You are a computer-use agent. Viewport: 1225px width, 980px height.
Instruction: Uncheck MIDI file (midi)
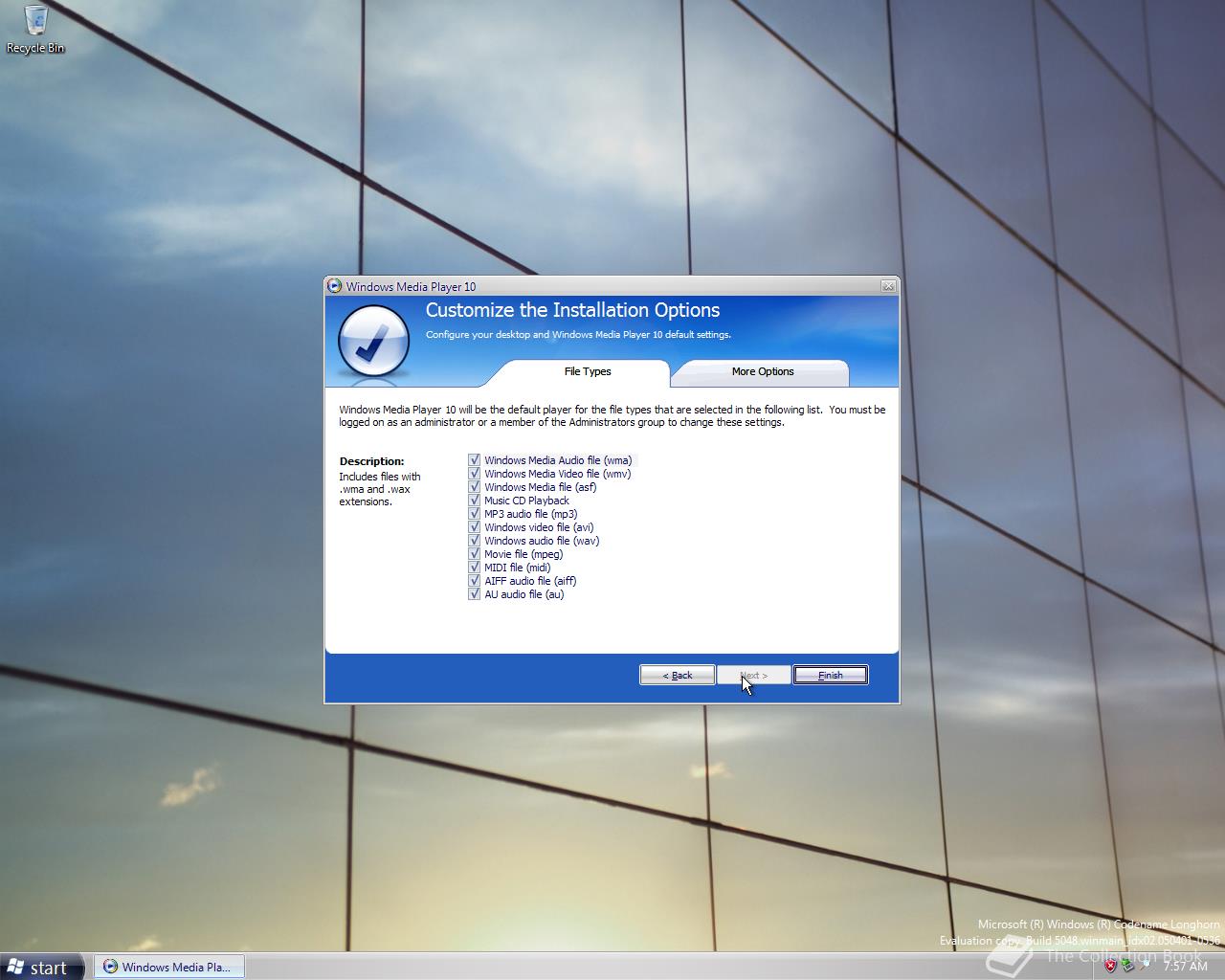pyautogui.click(x=474, y=568)
